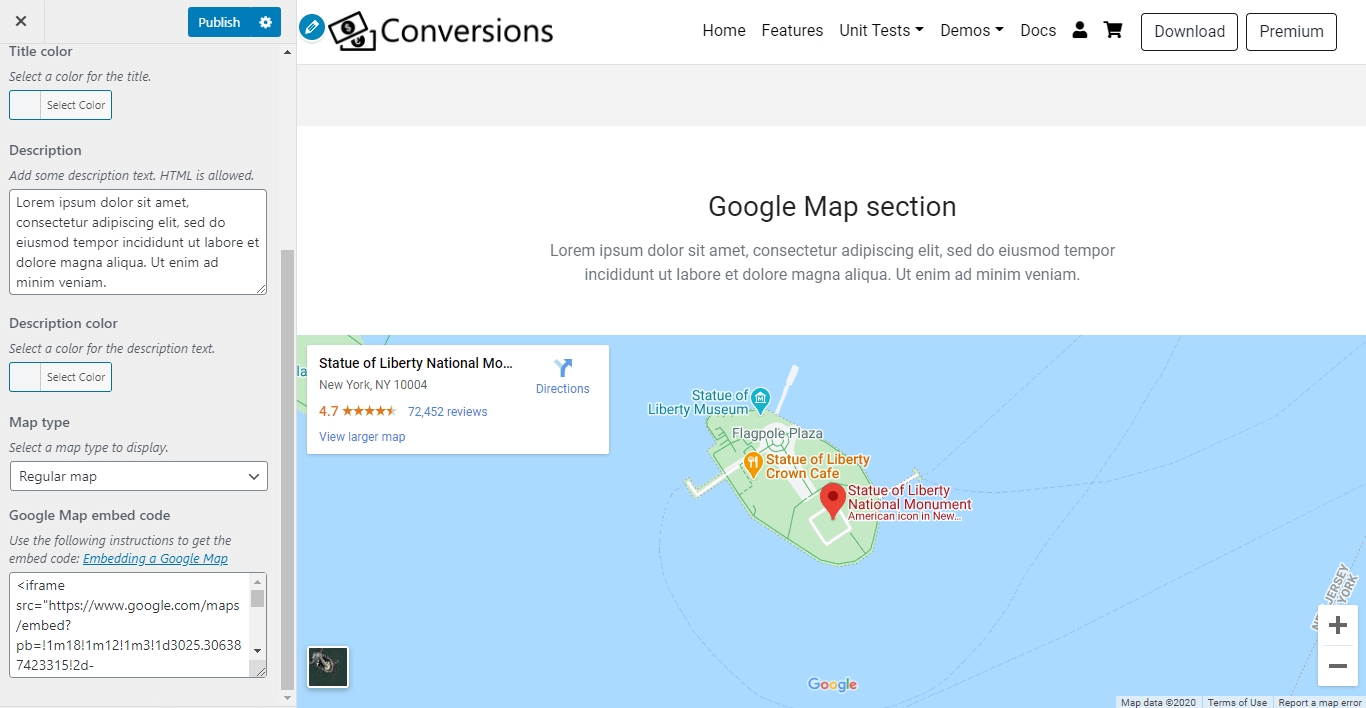Click Statue of Liberty Museum marker icon
Screen dimensions: 1366x708
tap(760, 399)
